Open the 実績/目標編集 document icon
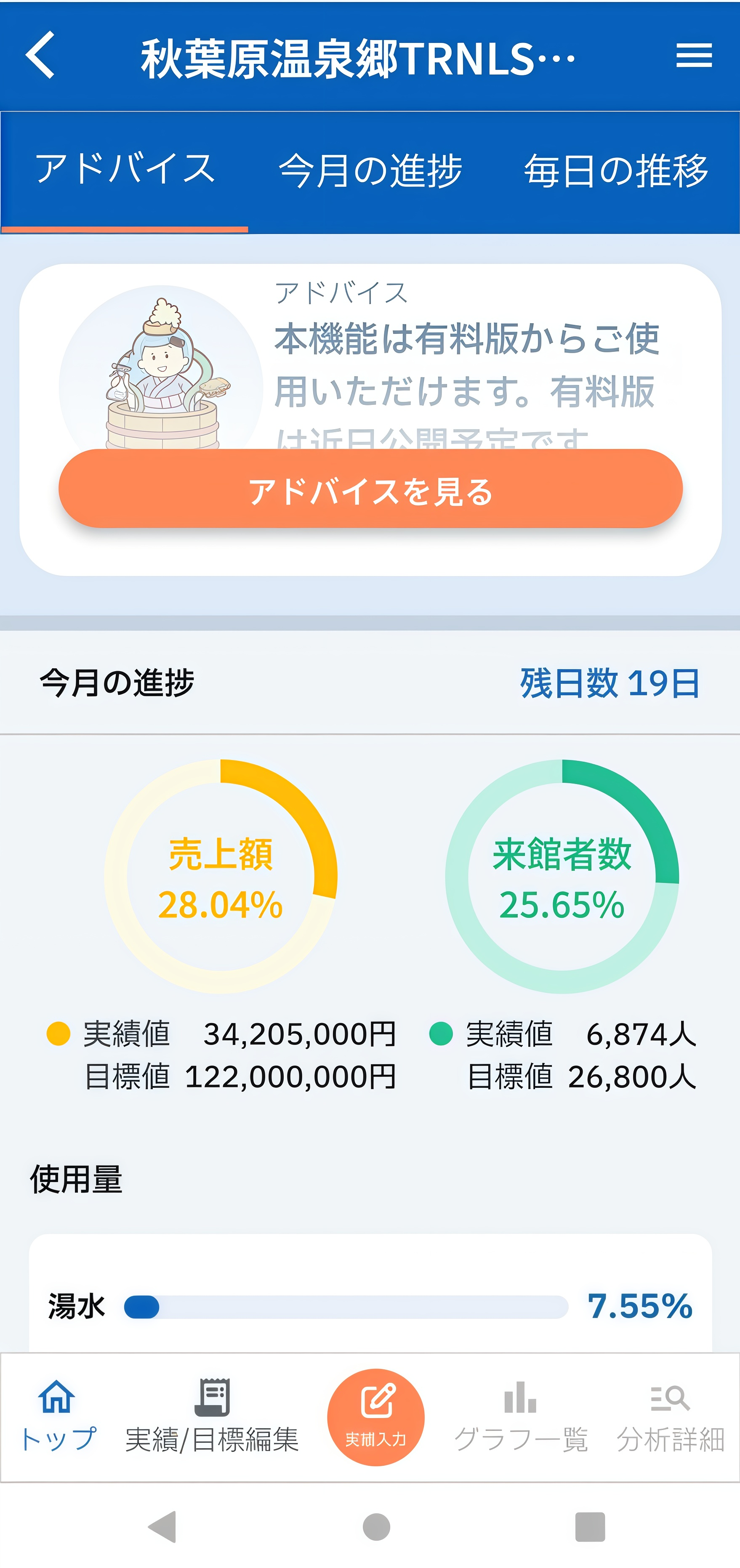The image size is (740, 1568). 212,1397
